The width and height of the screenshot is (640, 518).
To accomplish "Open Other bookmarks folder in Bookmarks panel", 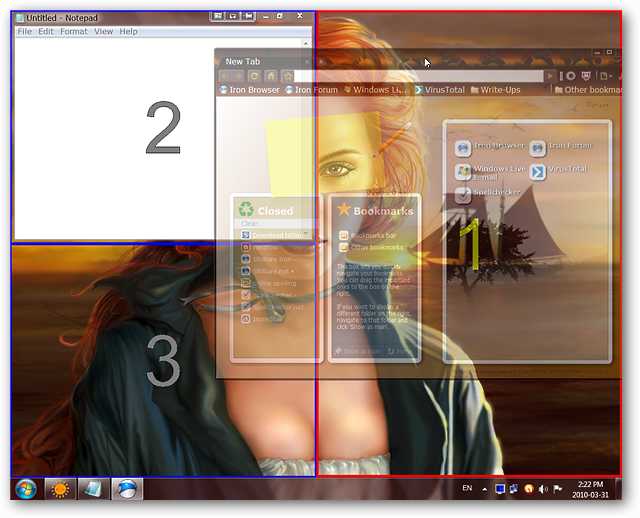I will 371,247.
